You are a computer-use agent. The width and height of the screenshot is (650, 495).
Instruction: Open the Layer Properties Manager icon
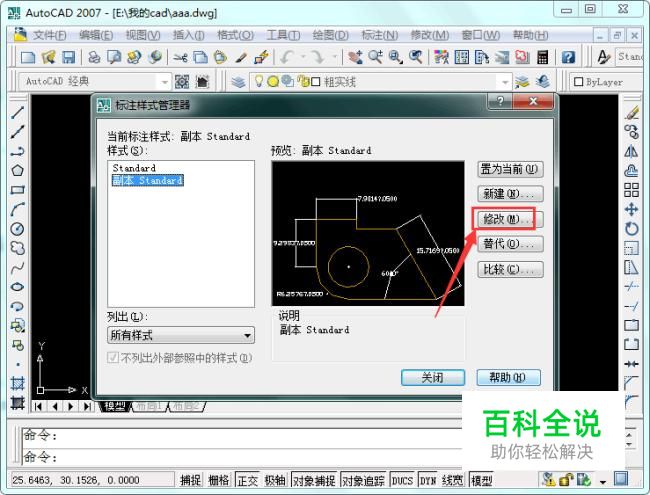tap(238, 82)
